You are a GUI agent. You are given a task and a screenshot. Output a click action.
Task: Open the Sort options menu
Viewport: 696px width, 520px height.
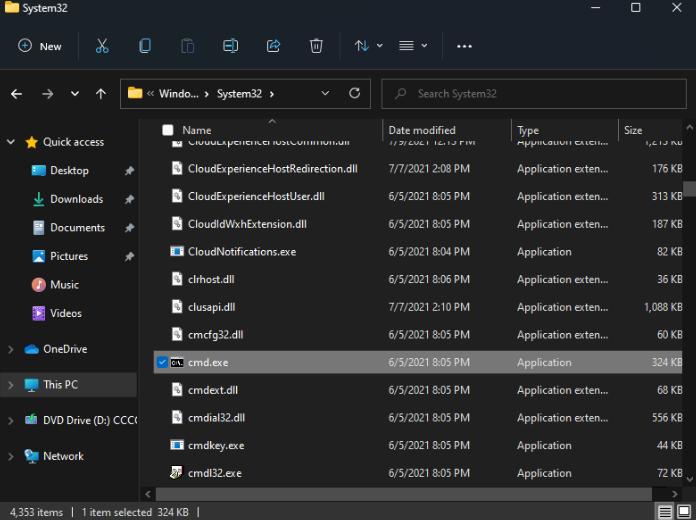(x=368, y=46)
